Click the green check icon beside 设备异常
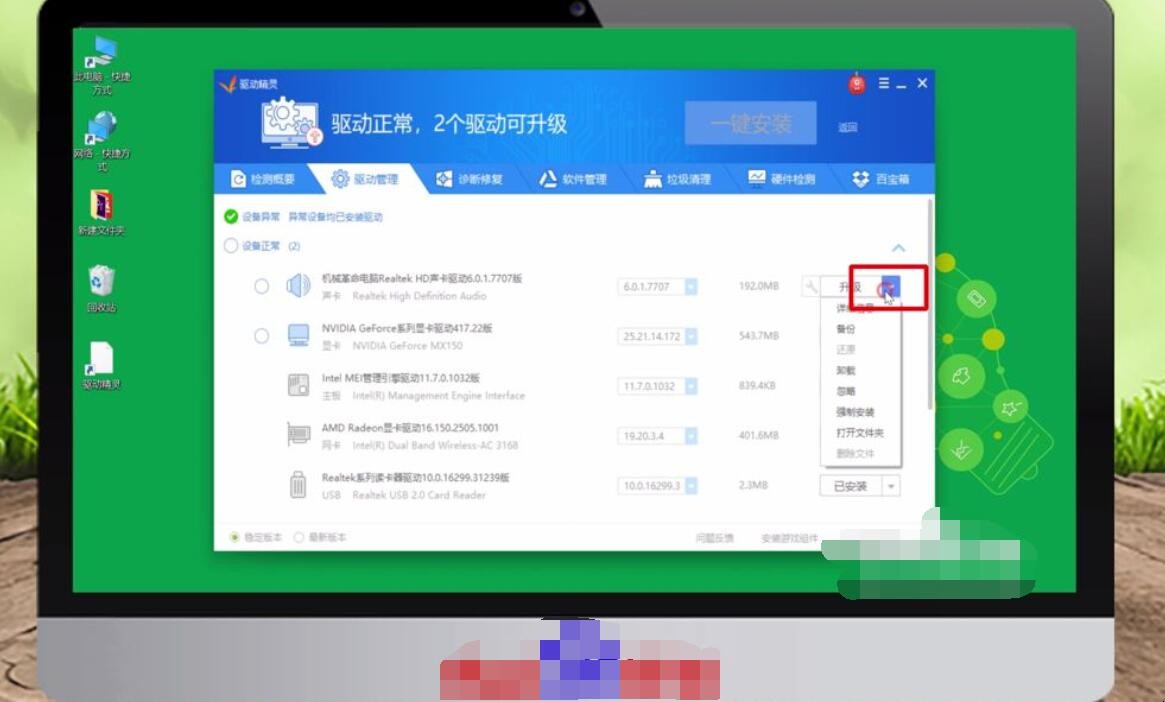 231,216
